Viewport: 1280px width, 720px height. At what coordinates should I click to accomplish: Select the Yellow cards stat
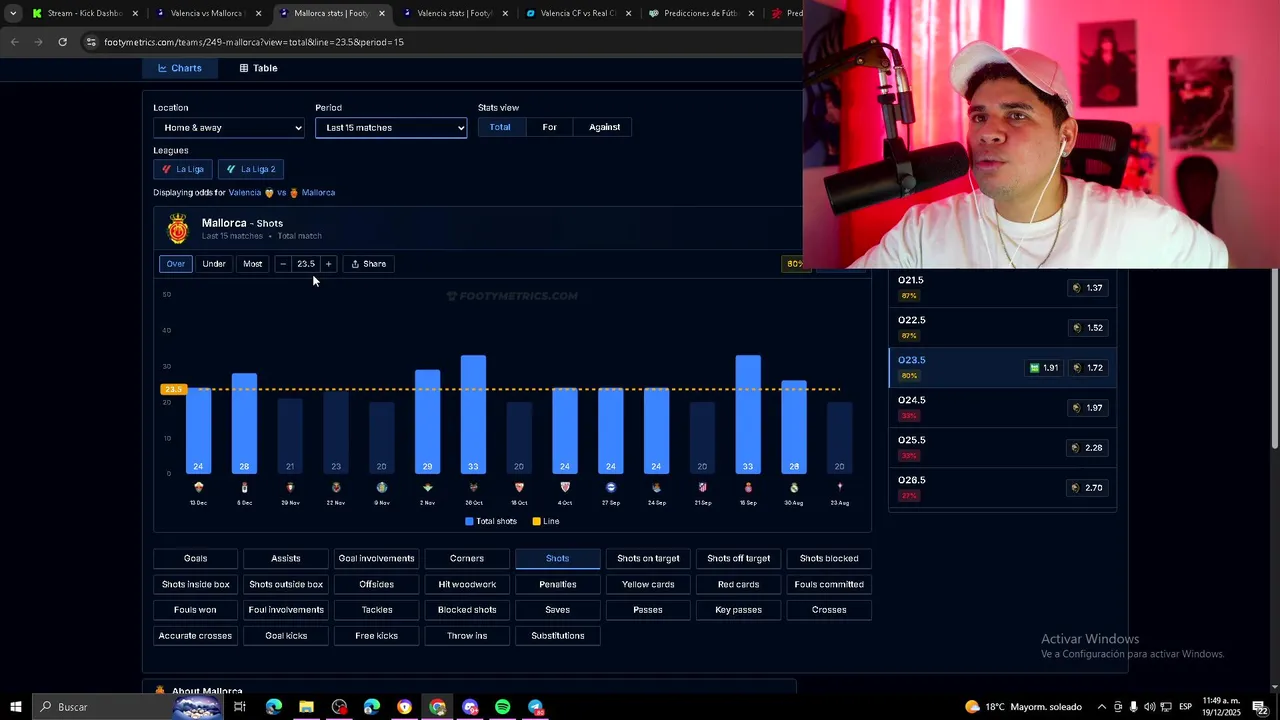coord(648,584)
